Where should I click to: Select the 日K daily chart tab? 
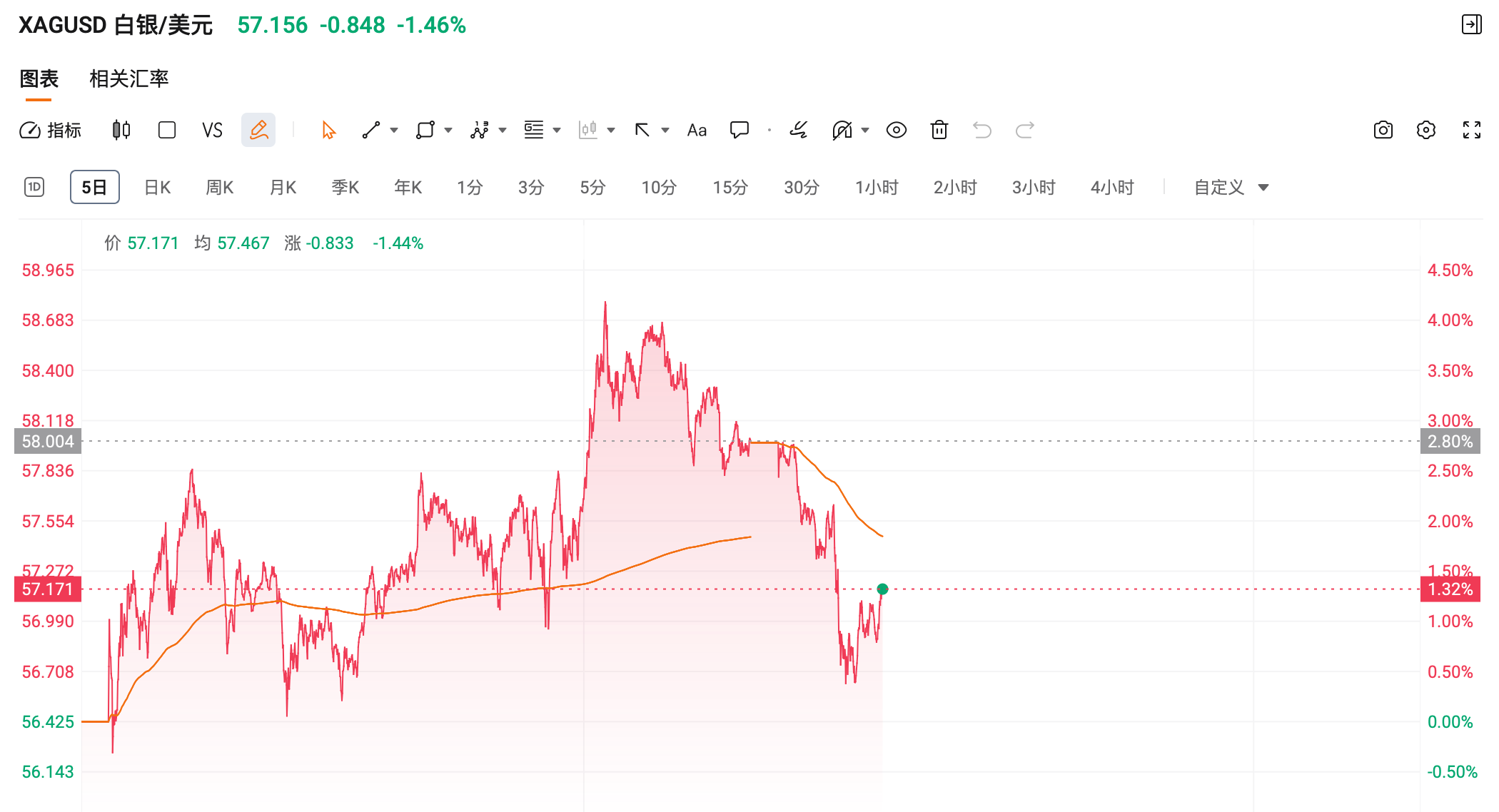pyautogui.click(x=157, y=187)
